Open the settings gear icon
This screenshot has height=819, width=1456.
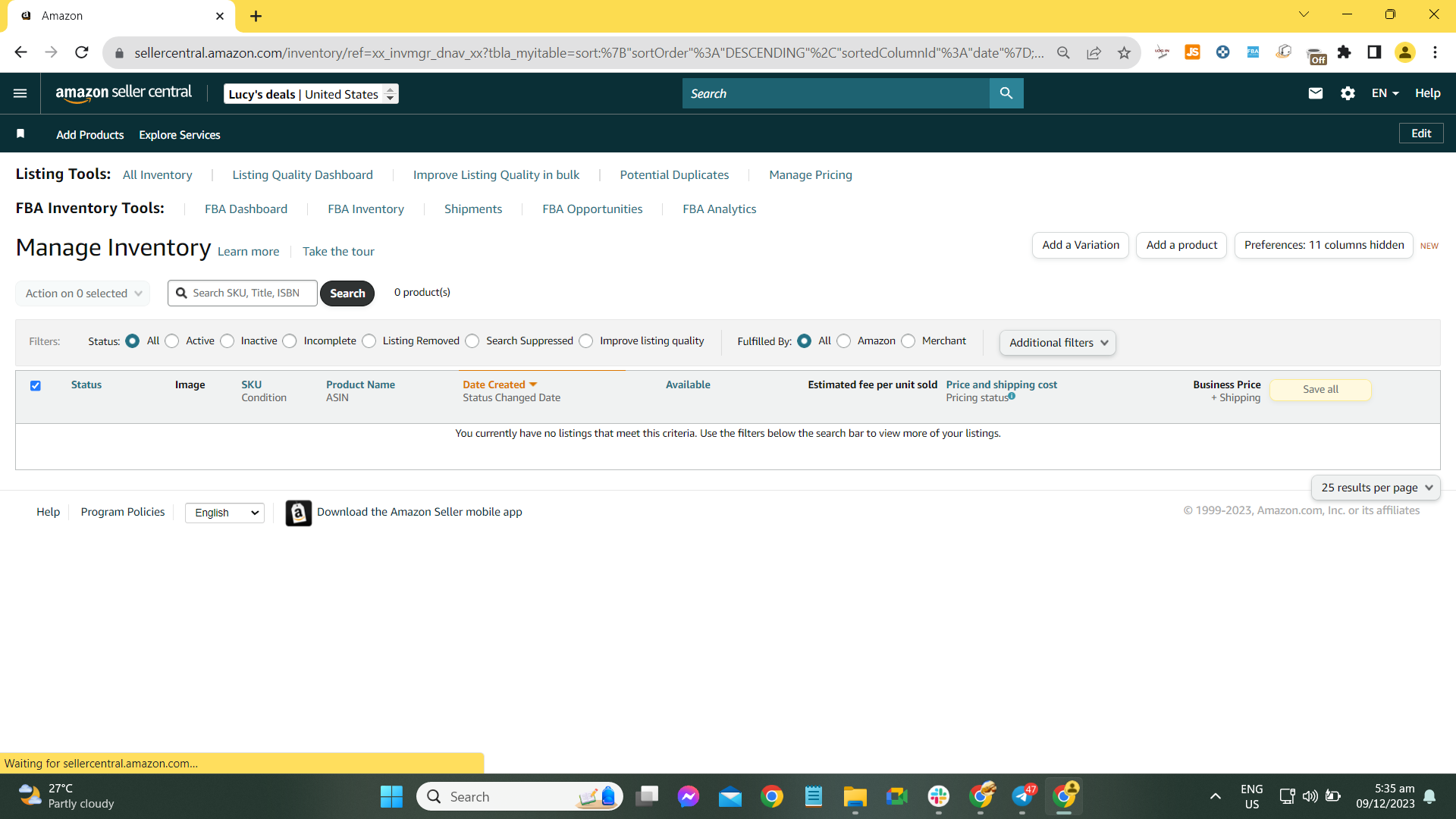1348,93
